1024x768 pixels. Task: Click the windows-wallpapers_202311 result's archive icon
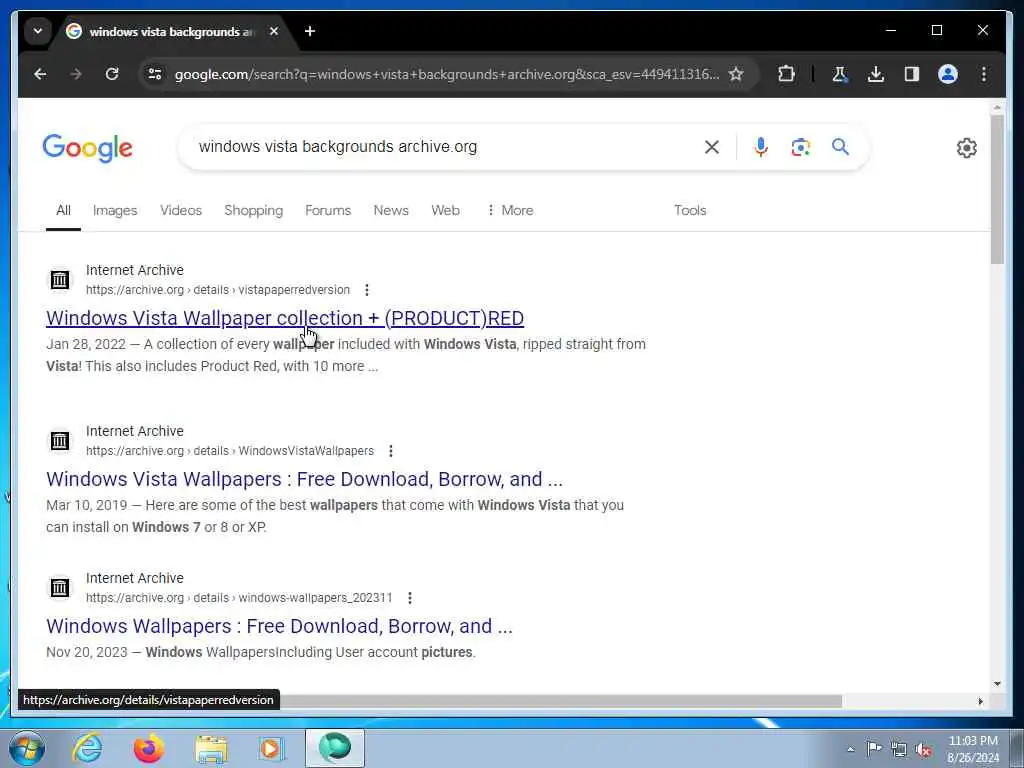click(x=59, y=588)
